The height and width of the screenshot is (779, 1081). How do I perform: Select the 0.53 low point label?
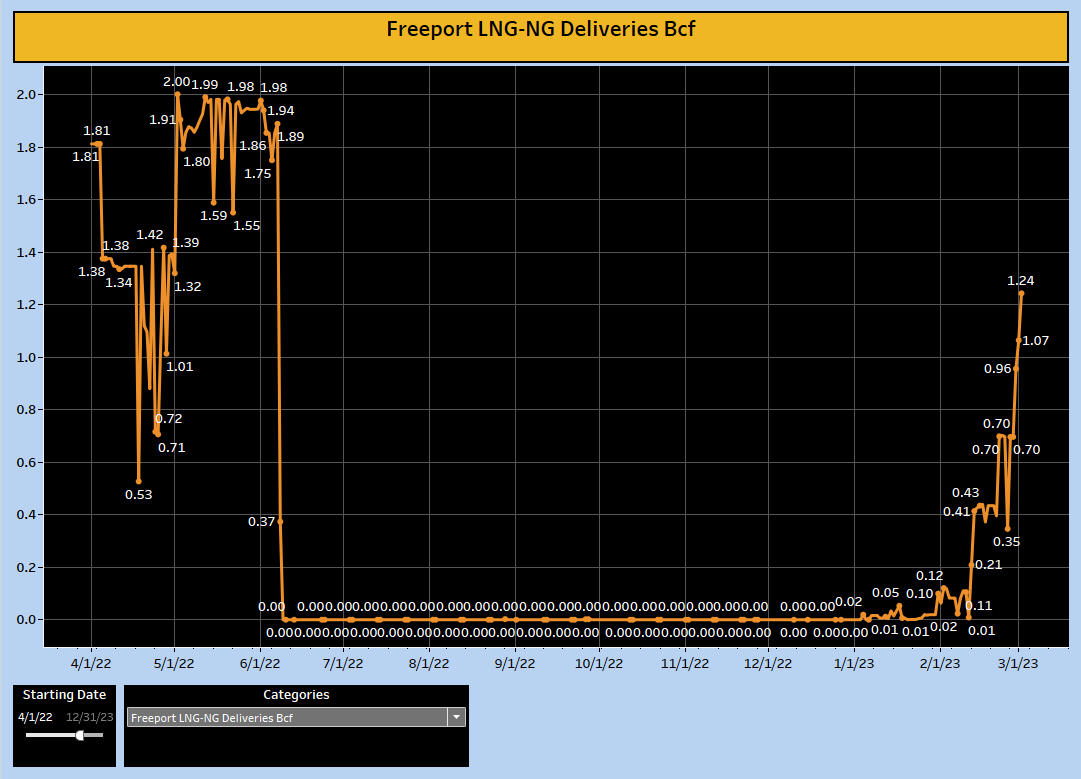coord(139,494)
